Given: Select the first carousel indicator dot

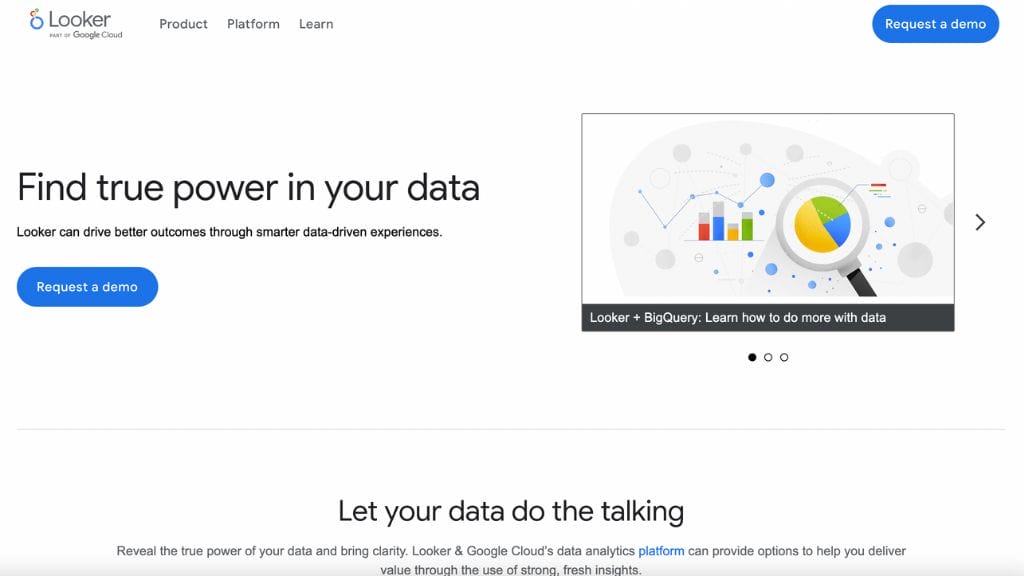Looking at the screenshot, I should click(752, 357).
